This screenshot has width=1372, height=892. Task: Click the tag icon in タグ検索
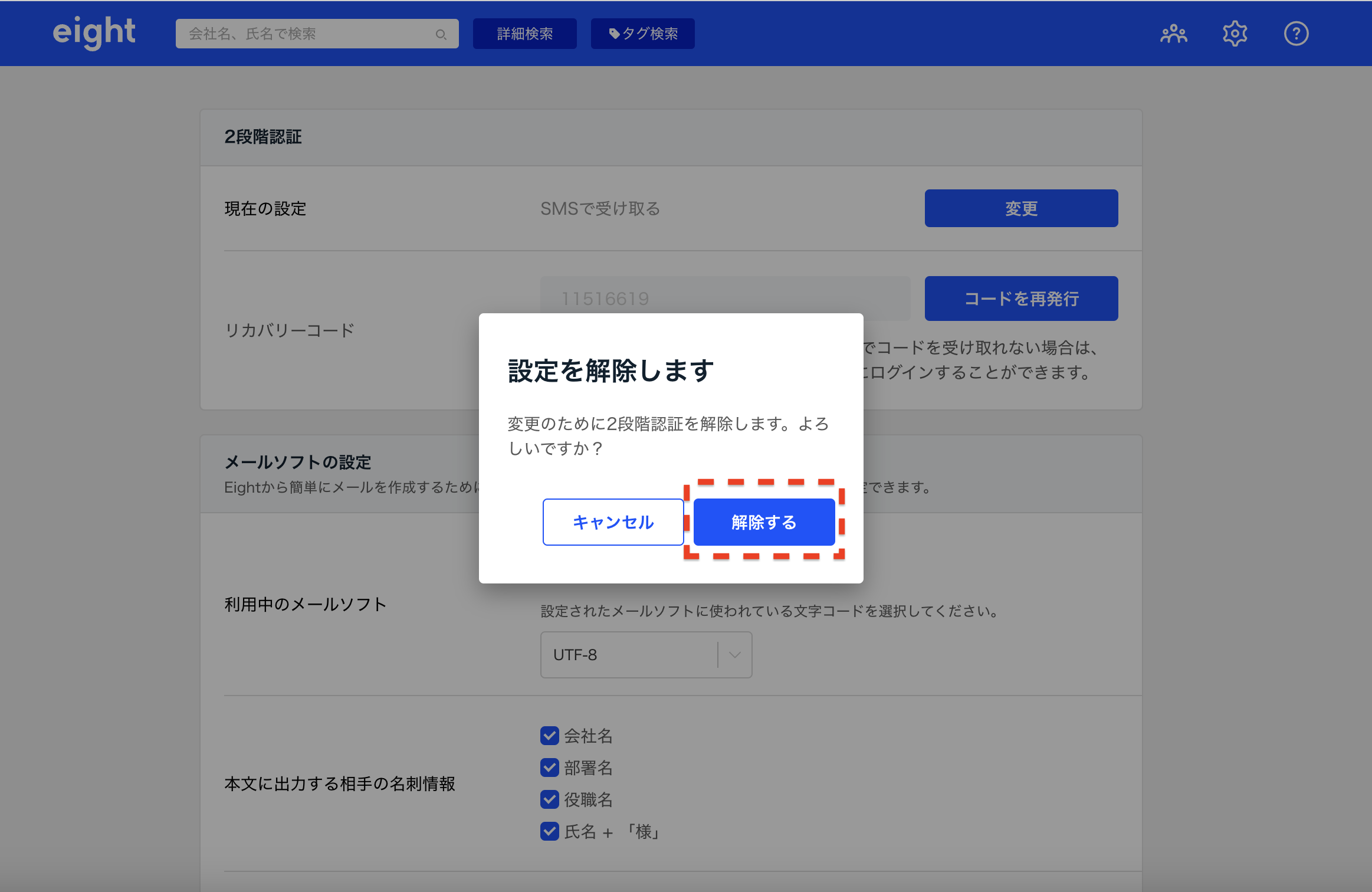pos(614,34)
